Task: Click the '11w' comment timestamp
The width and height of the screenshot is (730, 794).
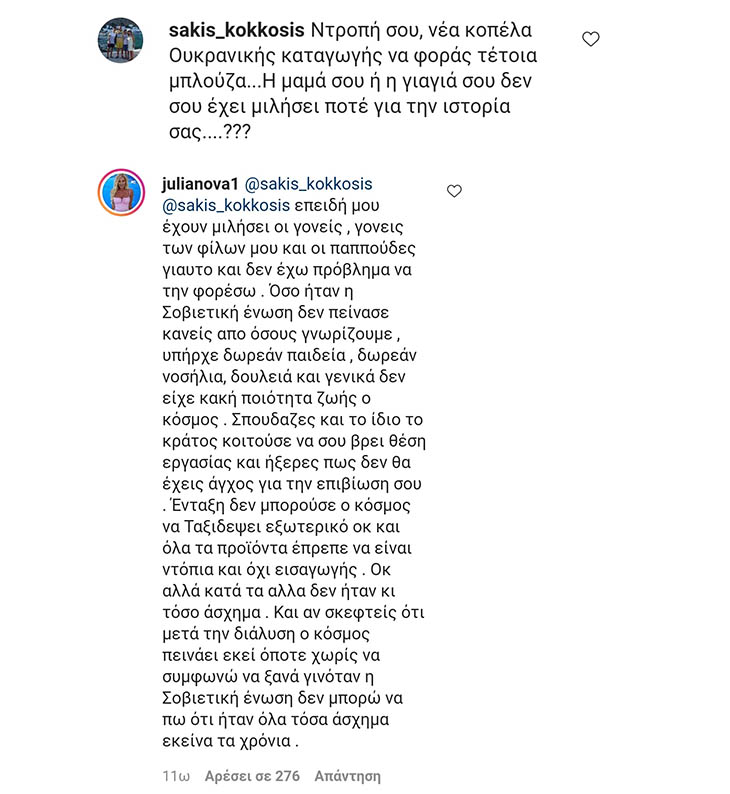Action: coord(176,776)
